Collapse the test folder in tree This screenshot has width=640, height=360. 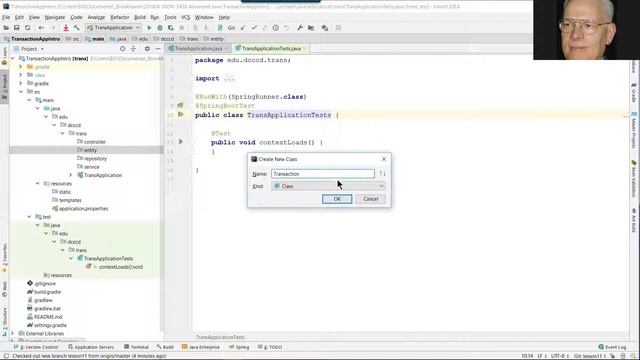29,217
